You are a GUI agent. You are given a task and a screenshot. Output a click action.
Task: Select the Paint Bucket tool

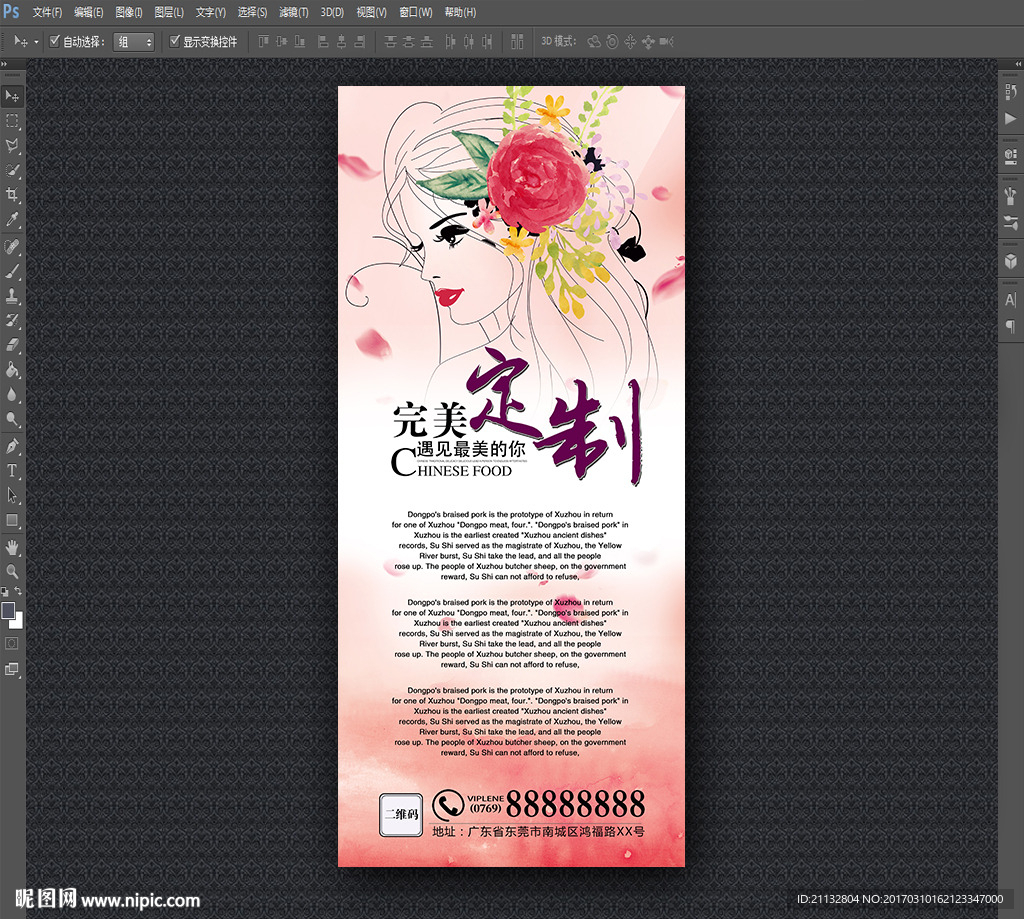click(12, 370)
